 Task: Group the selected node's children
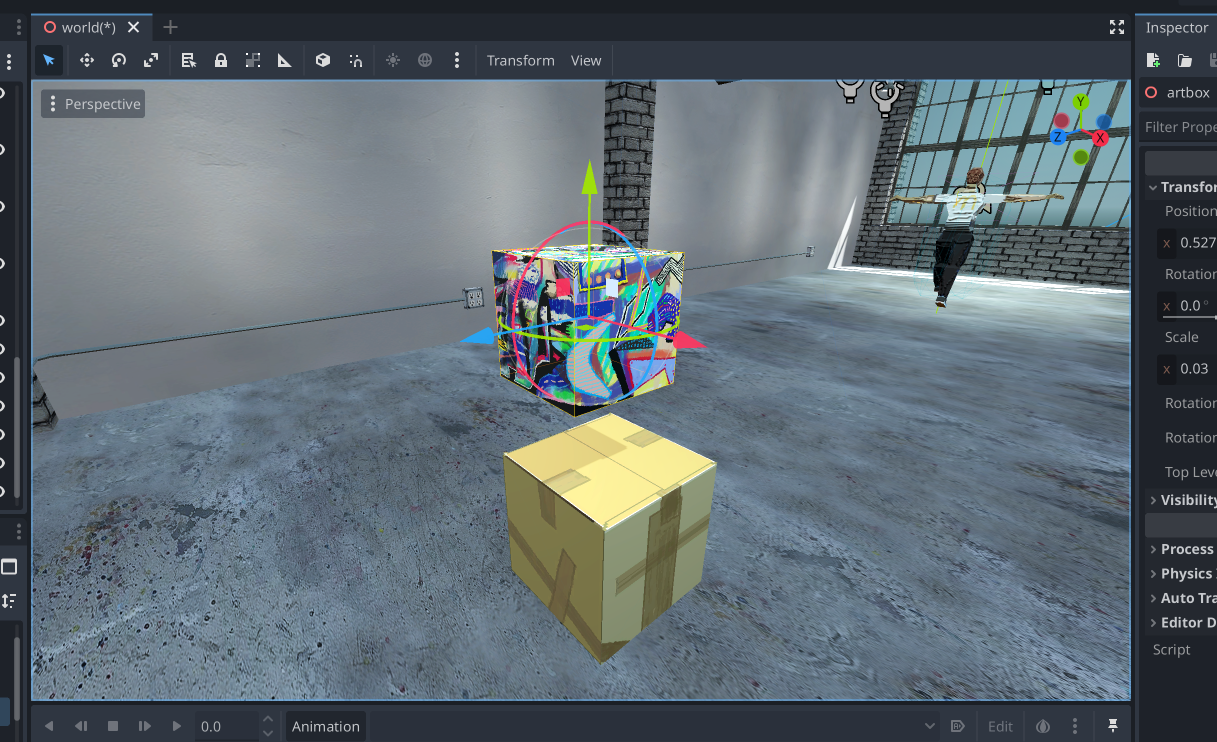[253, 60]
